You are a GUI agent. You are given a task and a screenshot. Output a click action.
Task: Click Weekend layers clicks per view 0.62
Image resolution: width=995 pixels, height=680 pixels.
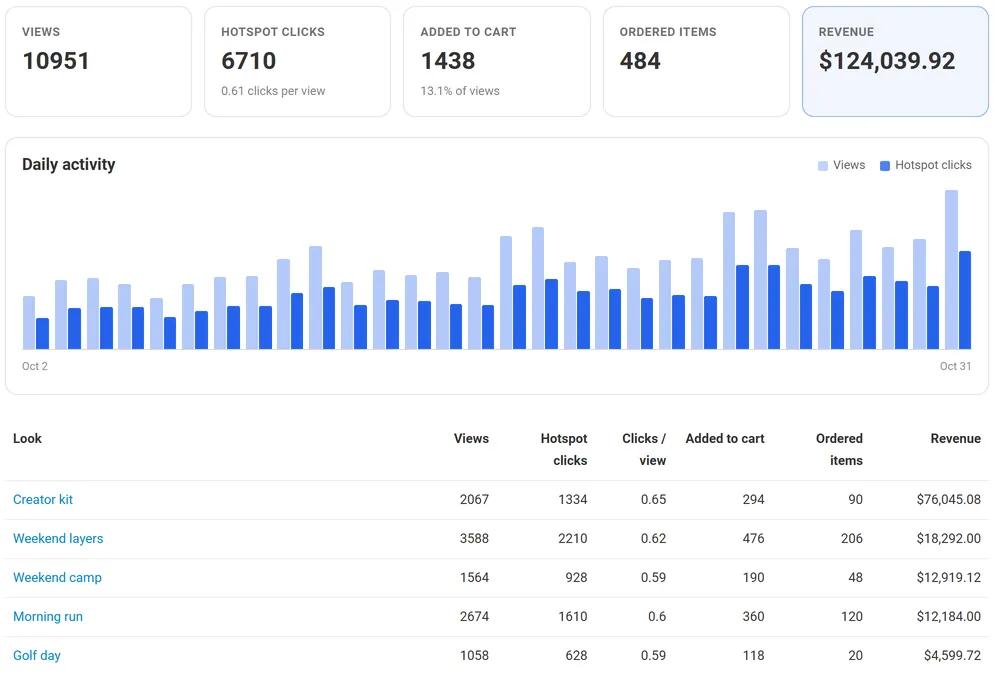[x=654, y=539]
